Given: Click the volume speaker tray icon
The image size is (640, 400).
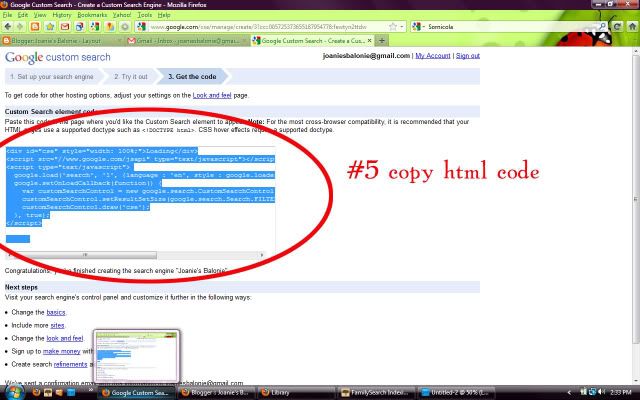Looking at the screenshot, I should pyautogui.click(x=602, y=393).
